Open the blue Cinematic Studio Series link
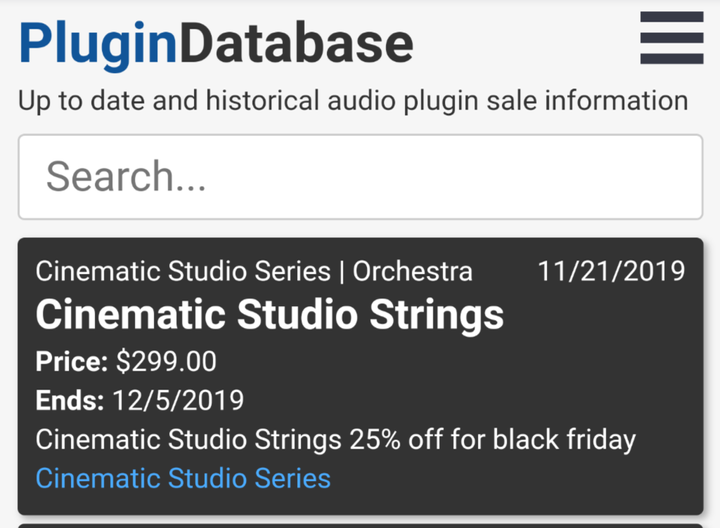 [183, 478]
